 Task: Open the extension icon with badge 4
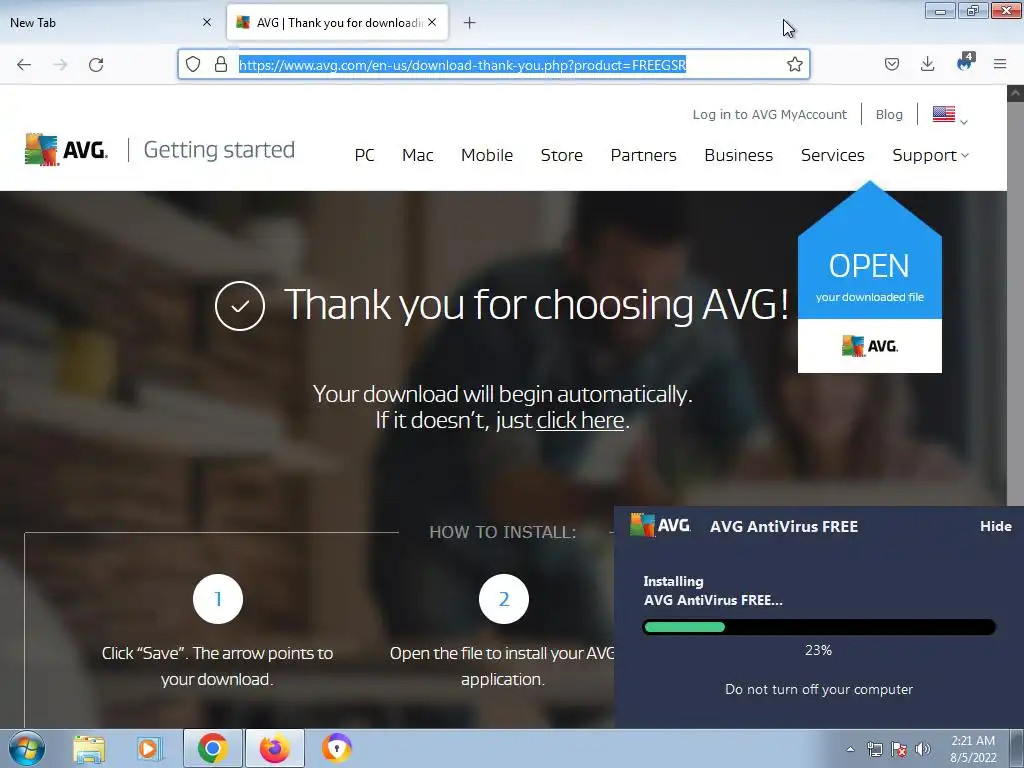(x=965, y=63)
